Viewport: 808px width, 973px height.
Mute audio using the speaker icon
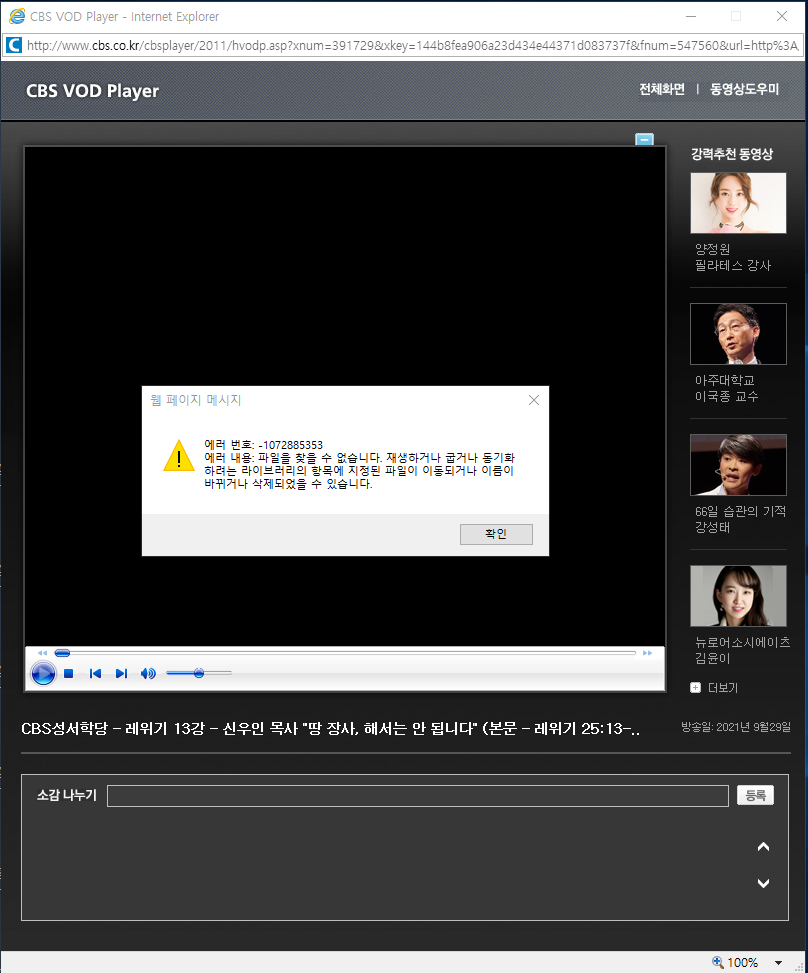click(148, 674)
